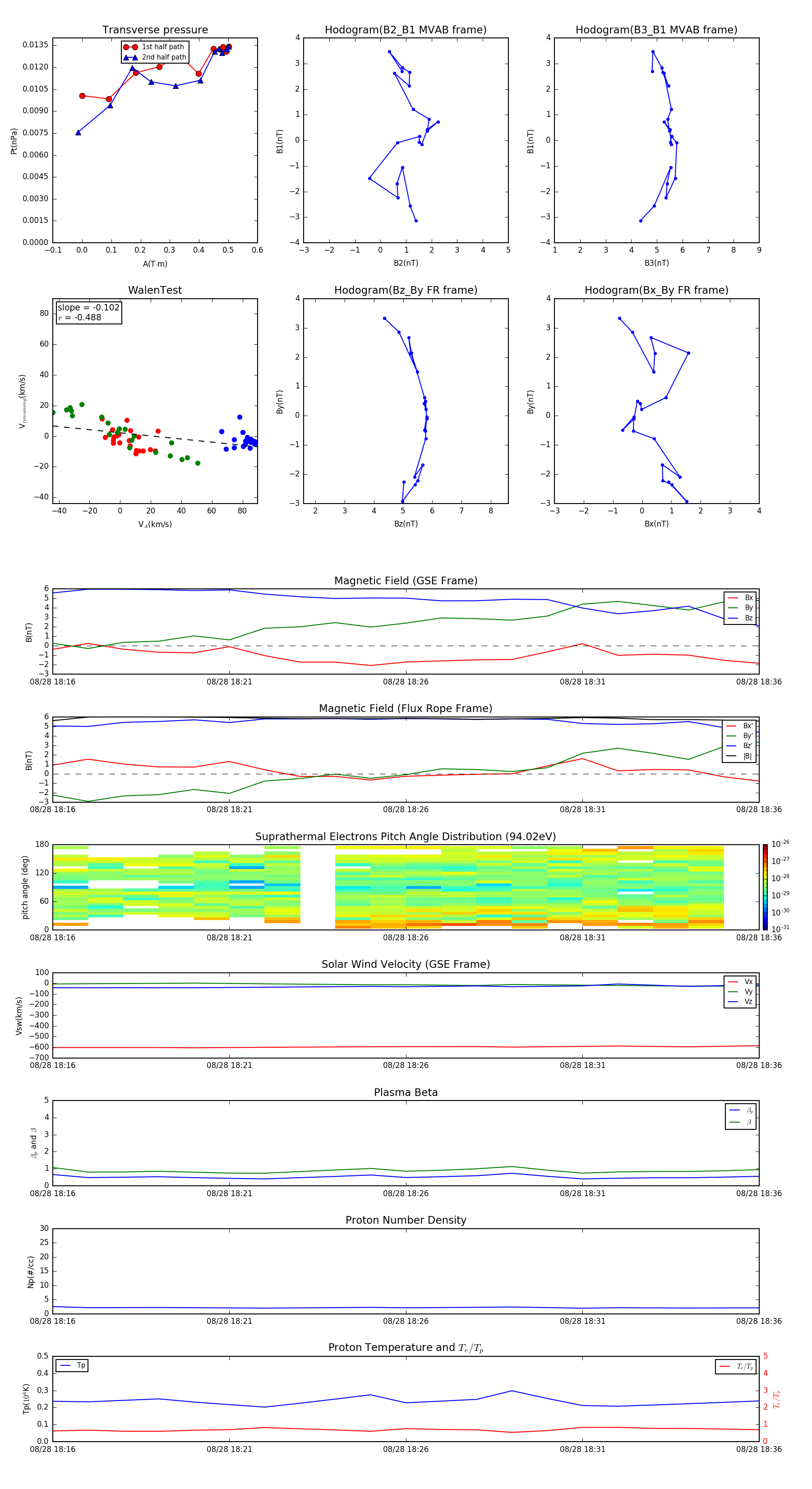Click 'Suprathermal Electrons Pitch Angle Distribution' title
The height and width of the screenshot is (1489, 812).
(406, 837)
